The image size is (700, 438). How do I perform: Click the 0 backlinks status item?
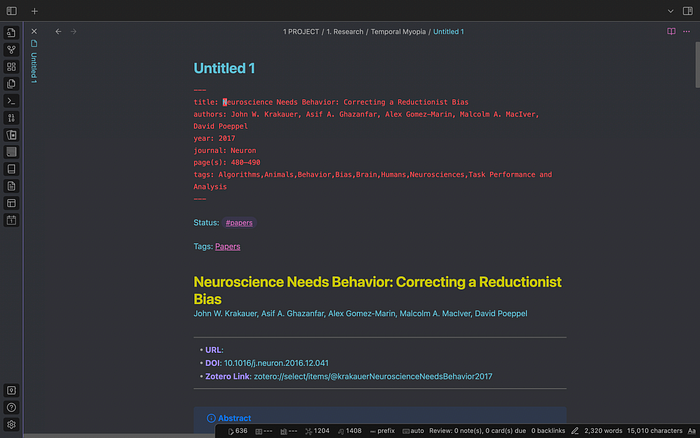click(548, 430)
